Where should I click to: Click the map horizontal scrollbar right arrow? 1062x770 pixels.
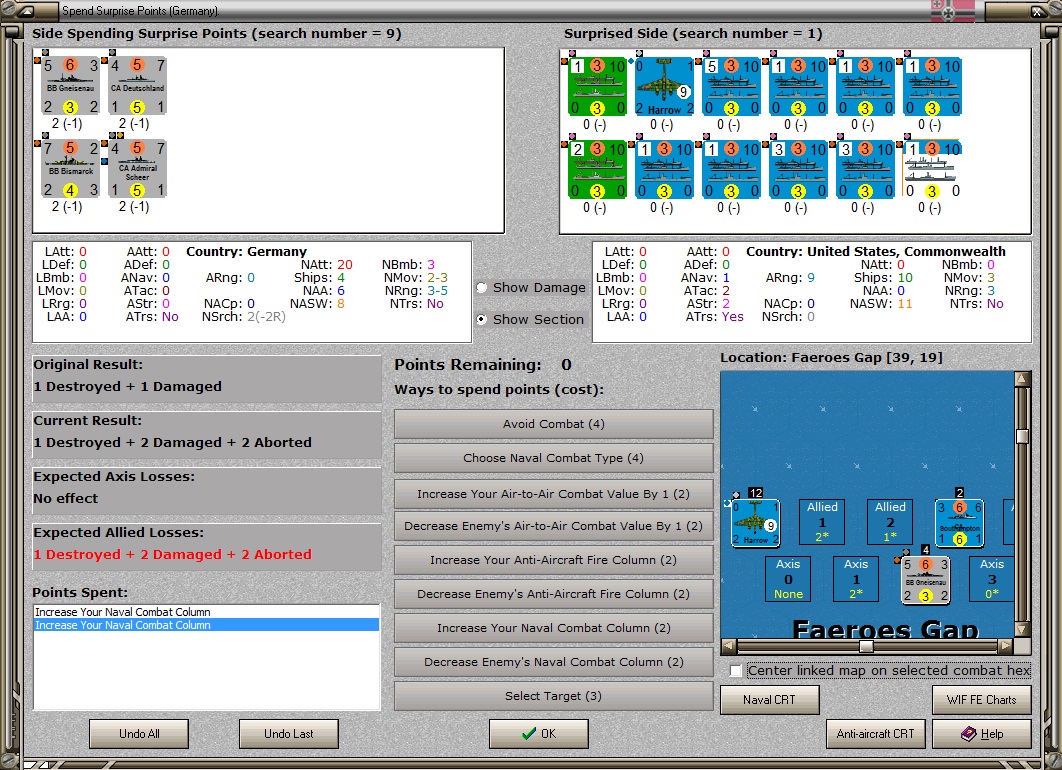click(1006, 646)
